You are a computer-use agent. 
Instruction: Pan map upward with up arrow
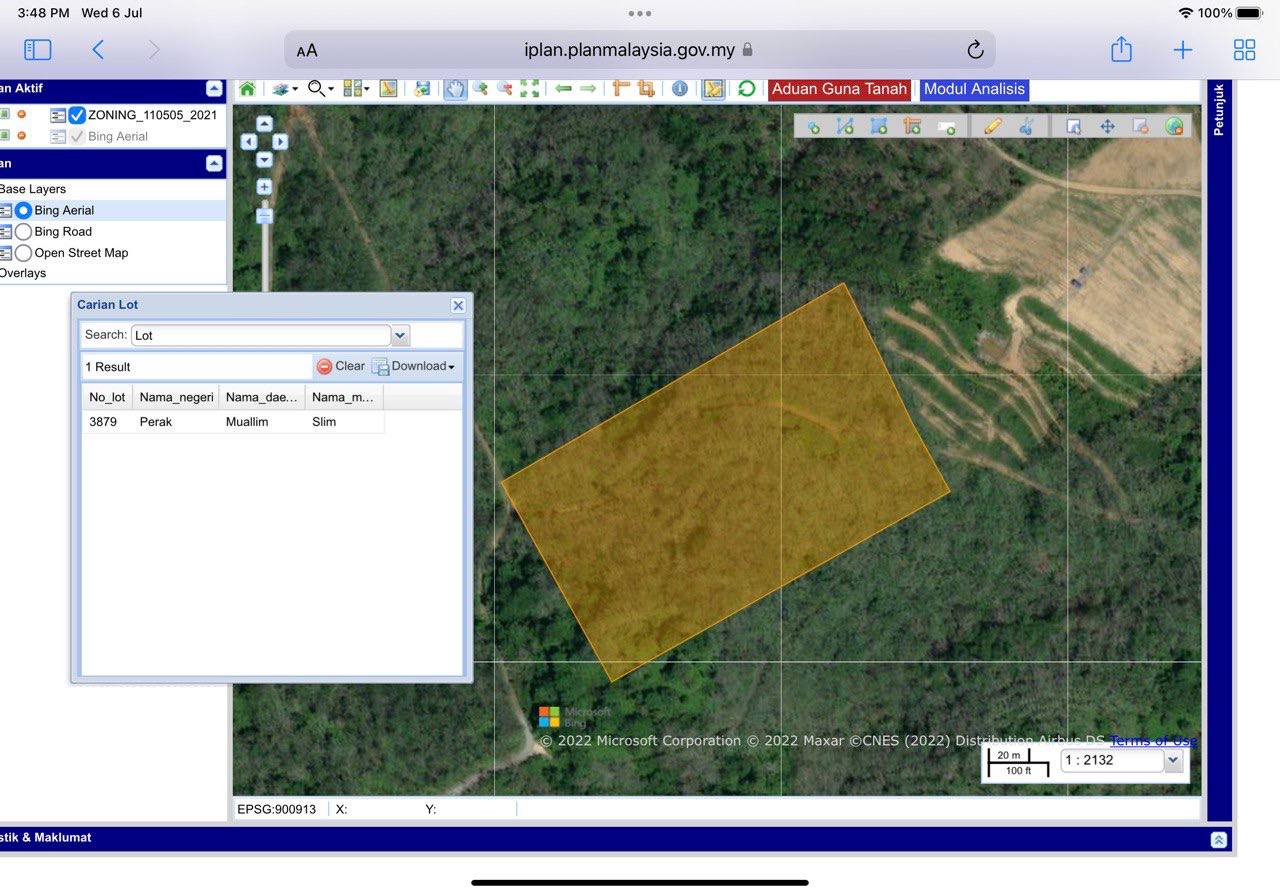click(x=264, y=124)
